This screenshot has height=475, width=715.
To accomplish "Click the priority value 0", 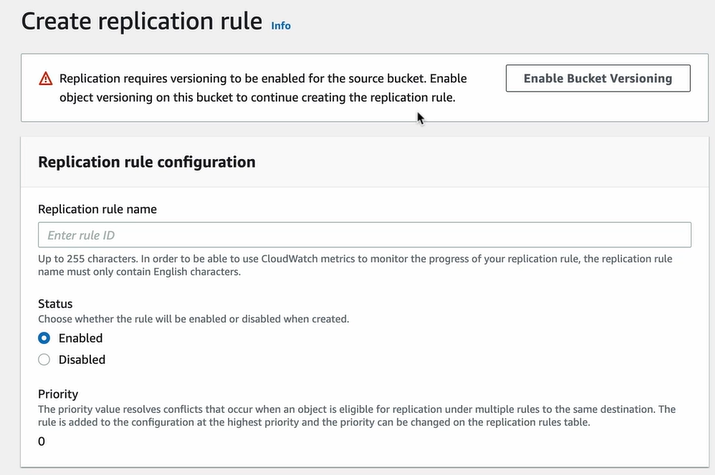I will (41, 441).
